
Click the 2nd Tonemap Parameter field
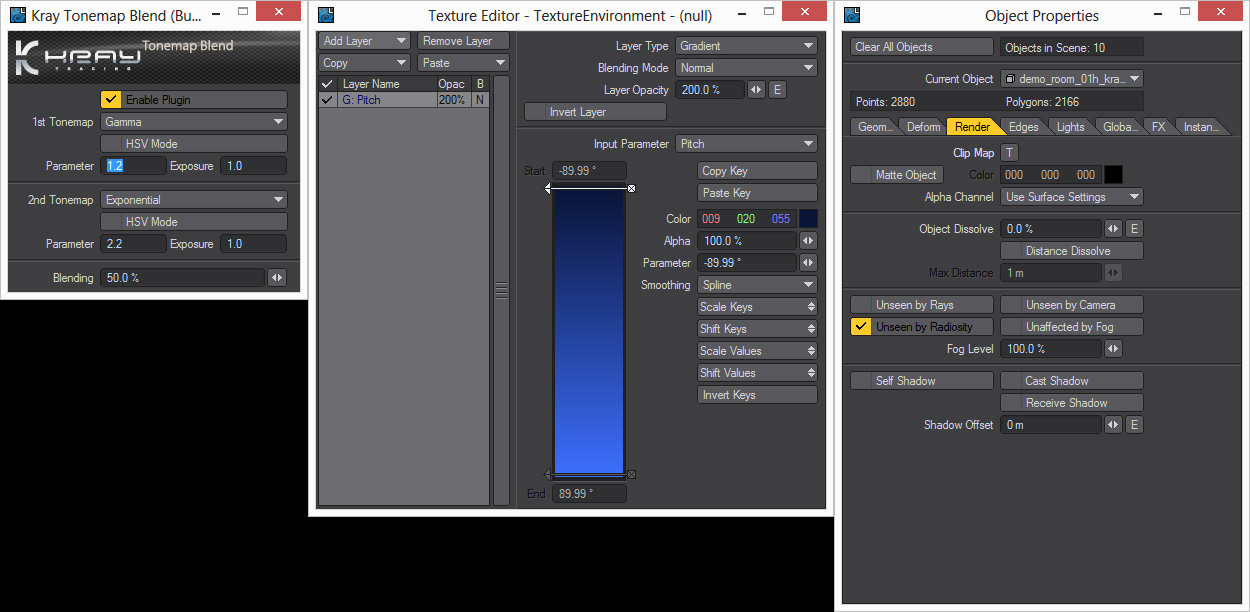(x=133, y=244)
